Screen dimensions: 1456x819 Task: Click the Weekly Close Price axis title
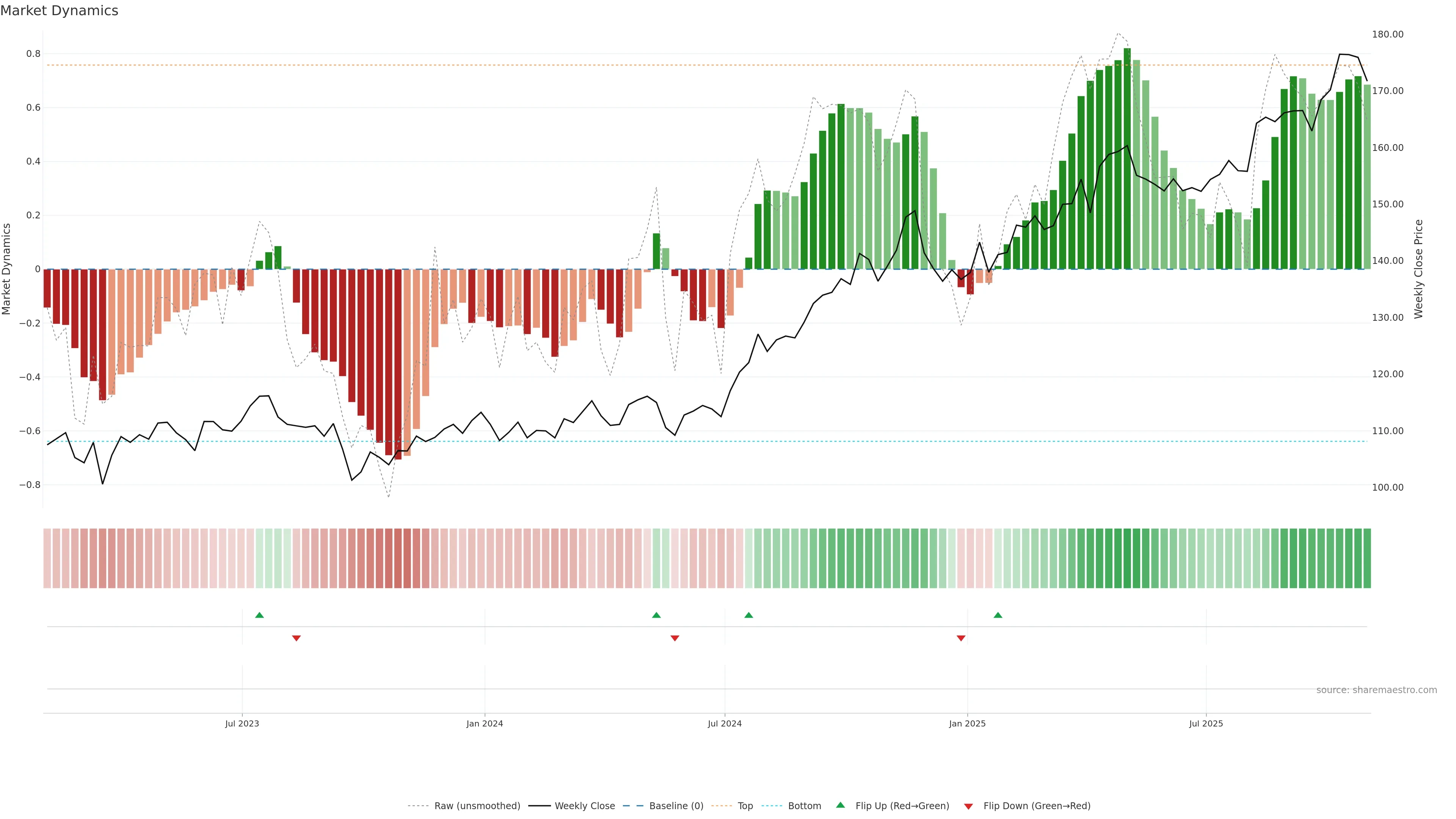point(1418,269)
